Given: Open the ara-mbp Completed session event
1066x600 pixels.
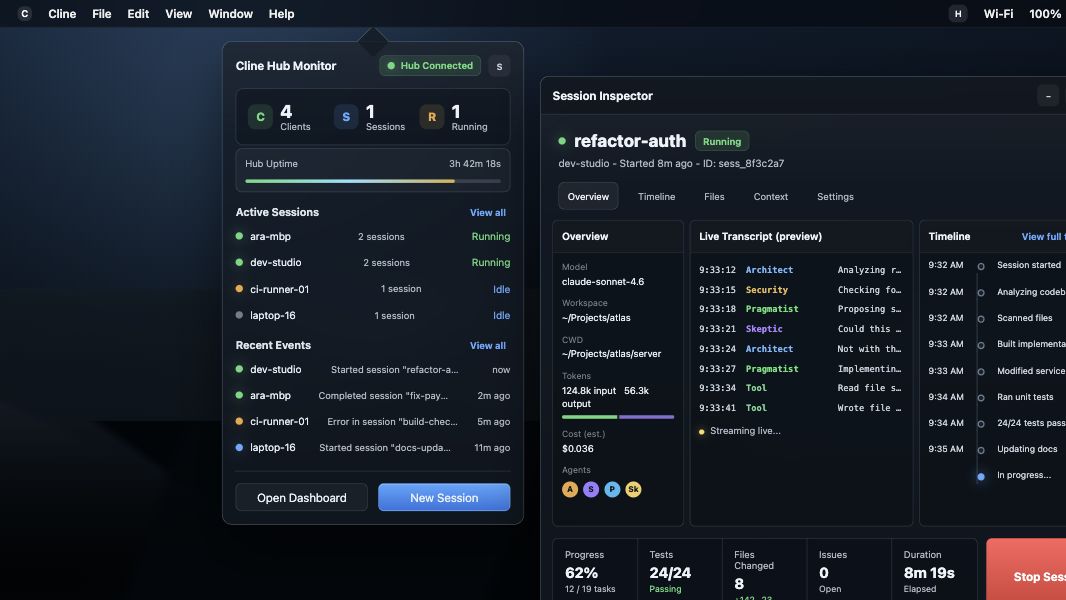Looking at the screenshot, I should pyautogui.click(x=373, y=395).
